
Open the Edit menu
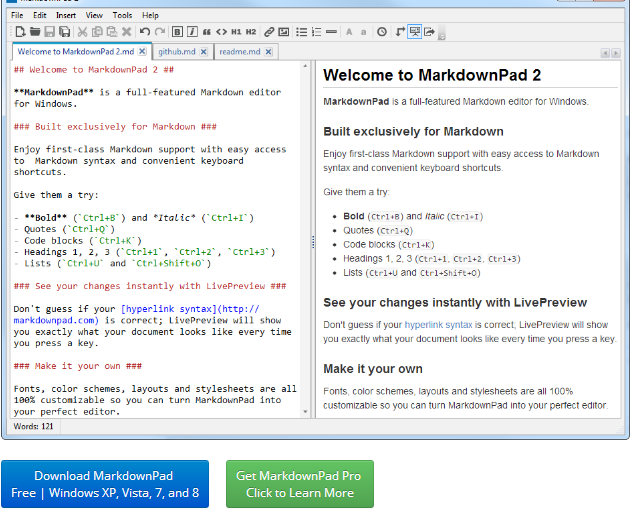coord(40,15)
